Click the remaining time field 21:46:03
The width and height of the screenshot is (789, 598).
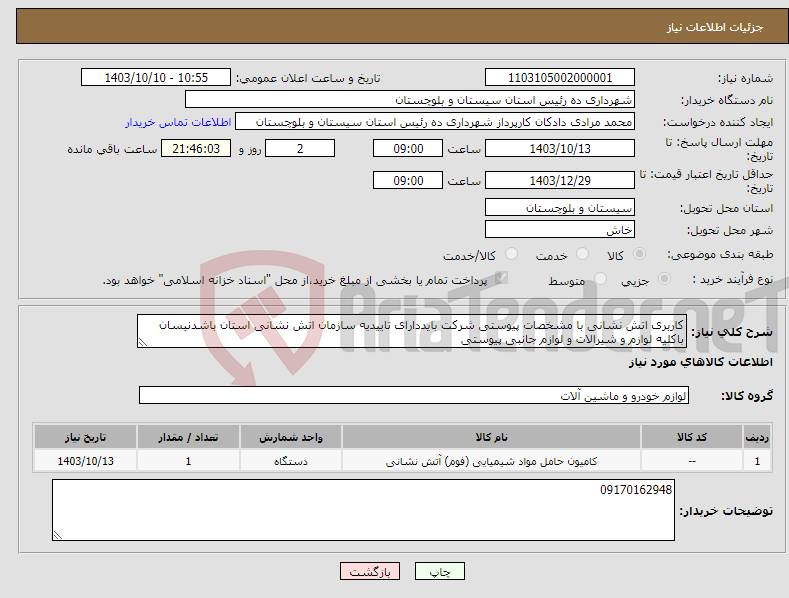(x=196, y=148)
